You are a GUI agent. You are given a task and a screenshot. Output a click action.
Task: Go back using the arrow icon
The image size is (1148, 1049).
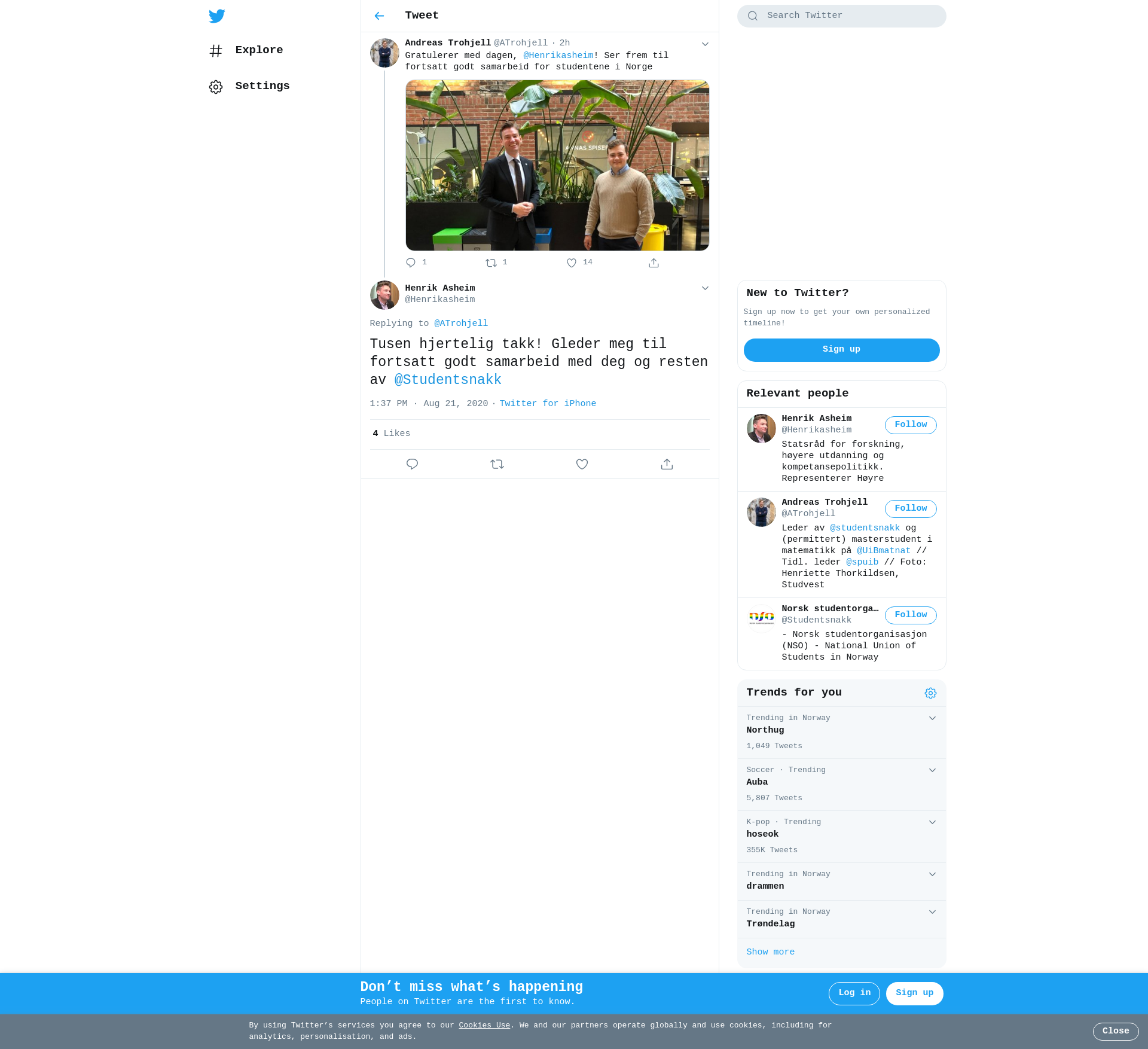point(379,16)
